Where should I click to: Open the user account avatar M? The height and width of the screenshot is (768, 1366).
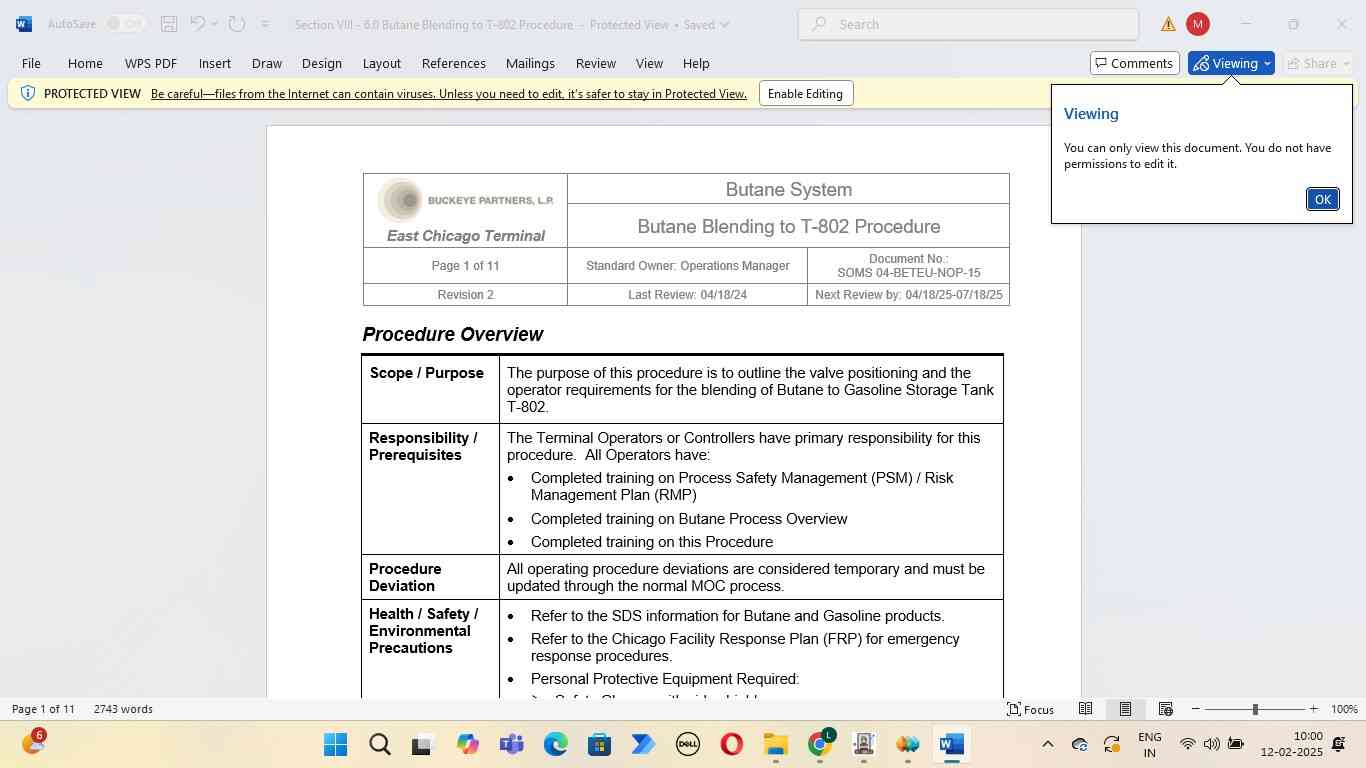click(x=1198, y=24)
